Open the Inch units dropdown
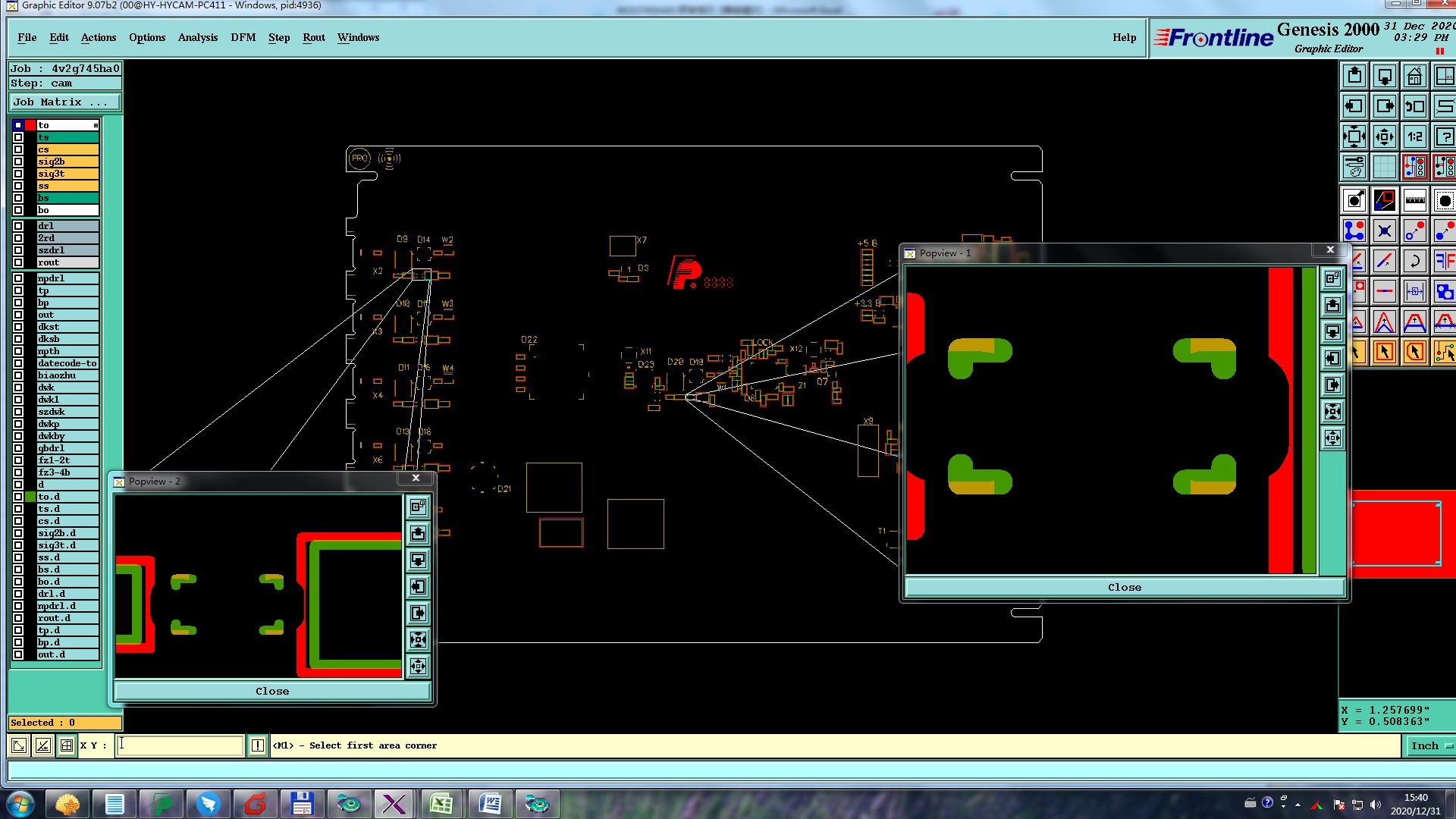 1430,745
